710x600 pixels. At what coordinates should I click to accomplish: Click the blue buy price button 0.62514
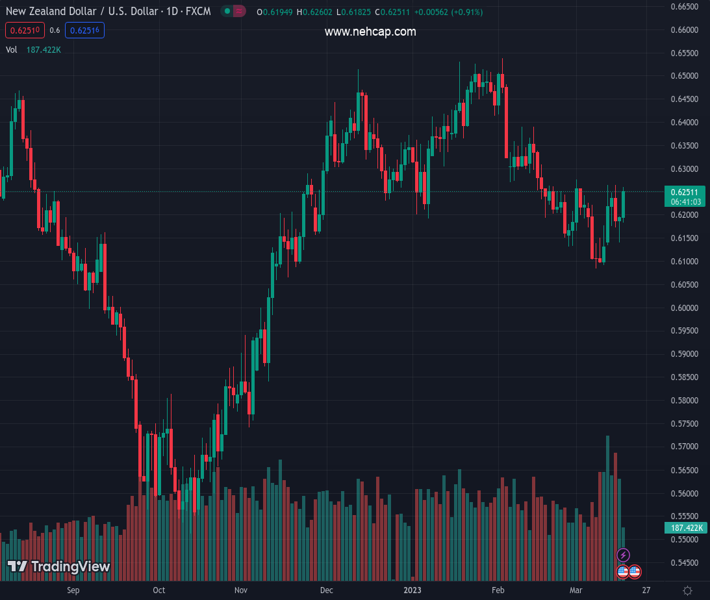[x=85, y=31]
